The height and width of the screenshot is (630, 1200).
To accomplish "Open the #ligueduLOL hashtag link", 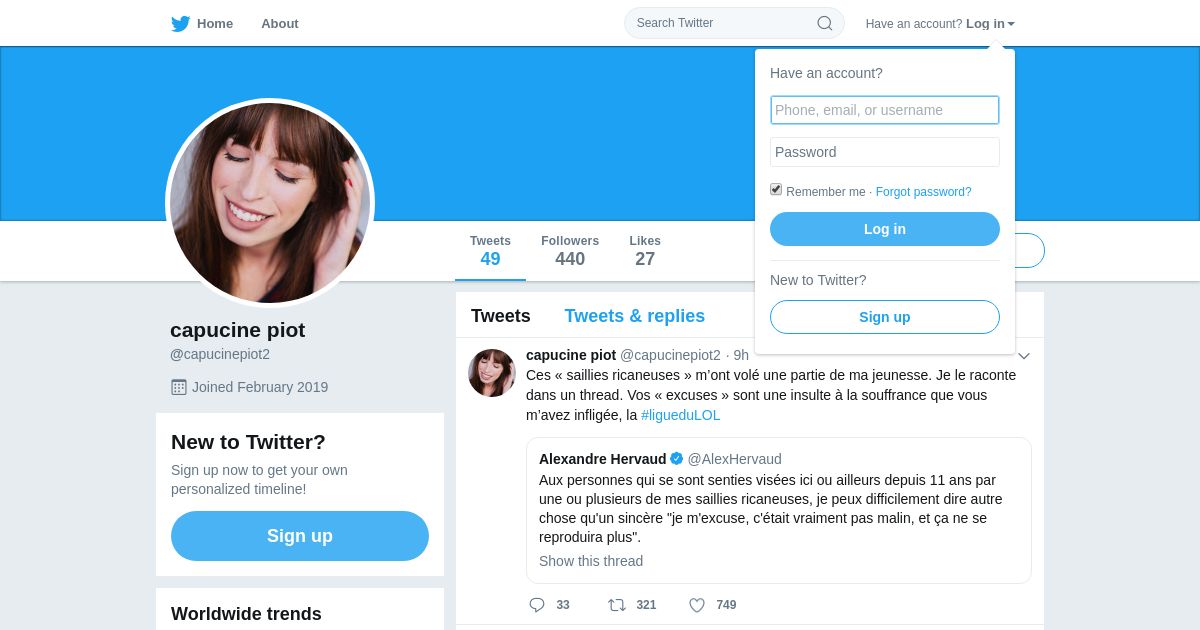I will (x=680, y=415).
